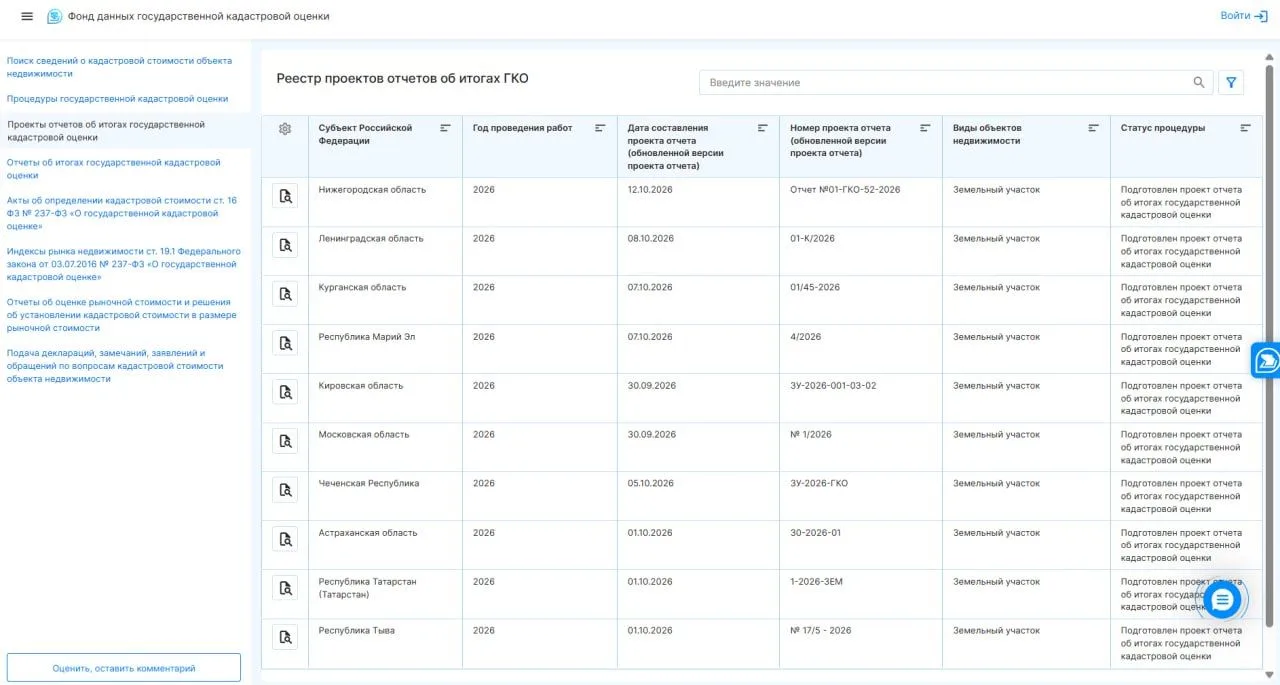This screenshot has width=1280, height=685.
Task: View document for Курганская область row
Action: click(x=285, y=294)
